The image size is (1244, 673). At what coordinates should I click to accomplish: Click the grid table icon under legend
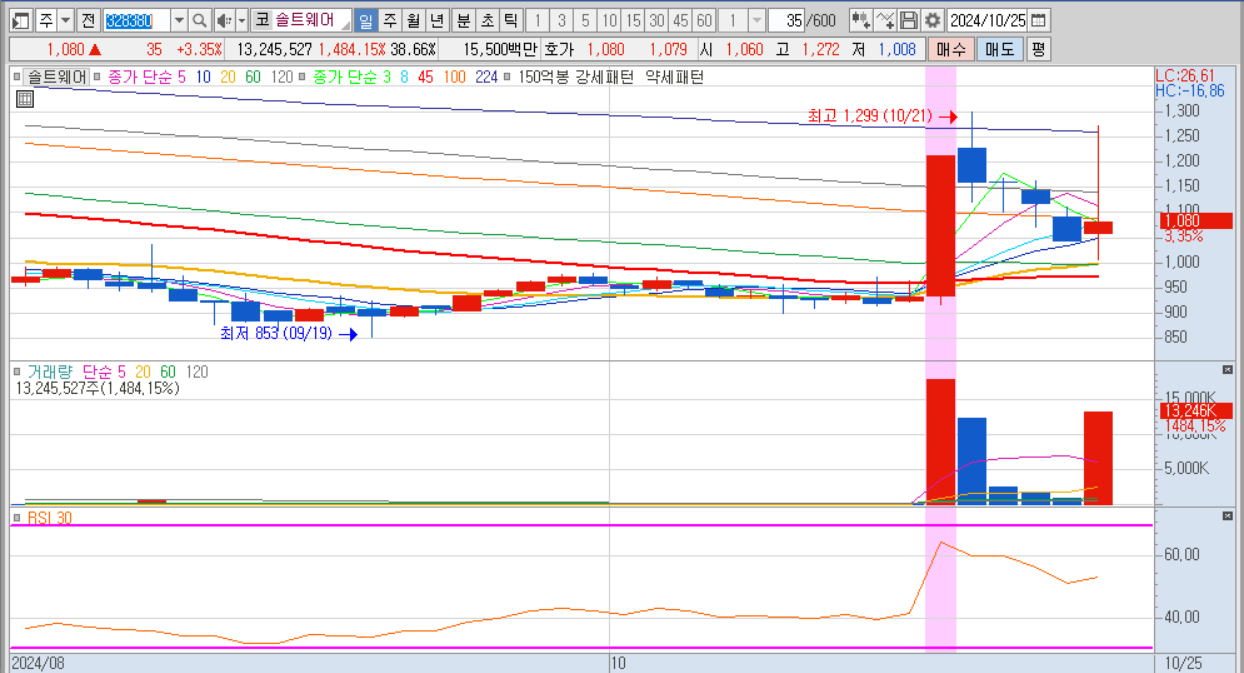coord(26,98)
